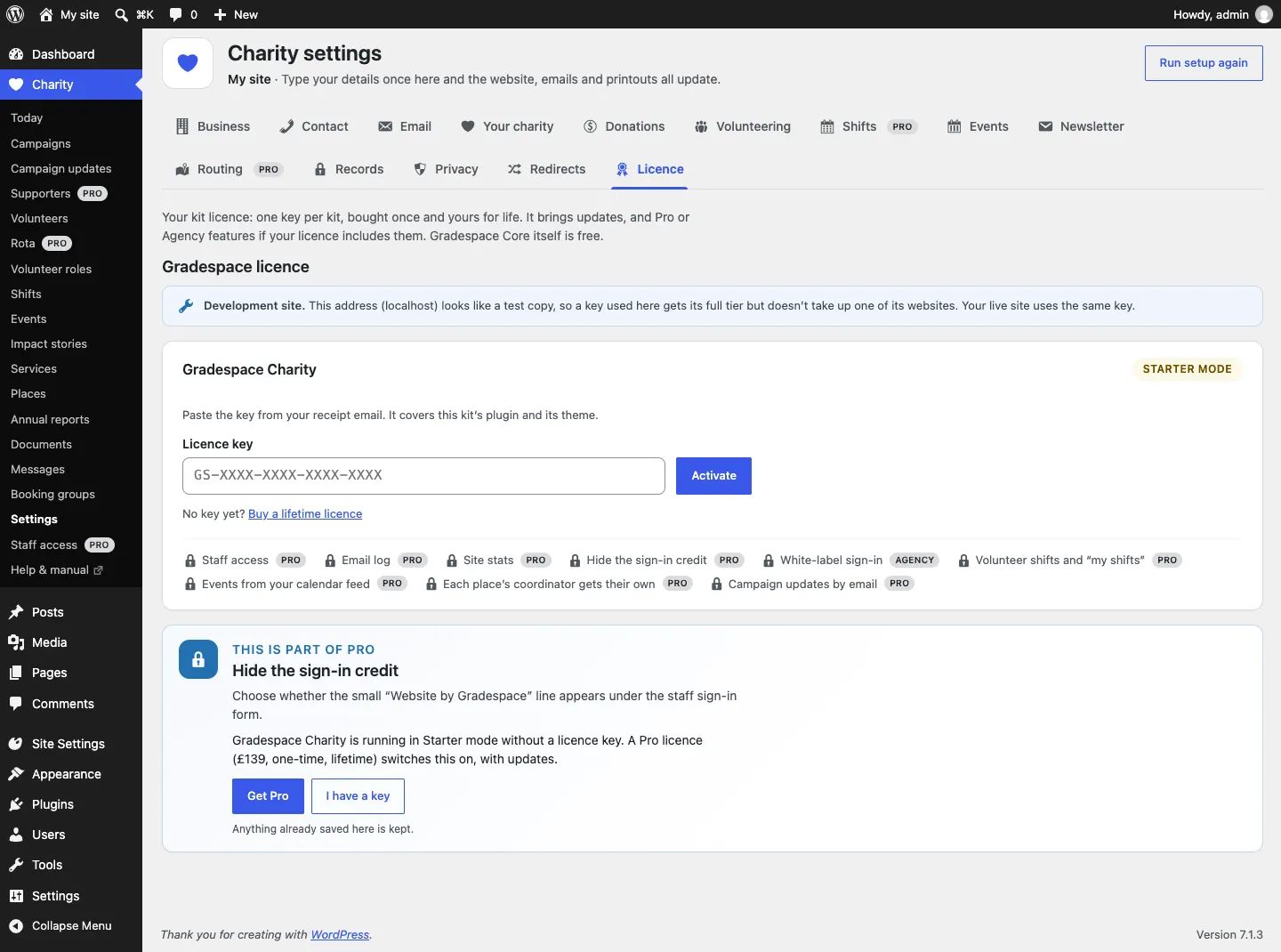
Task: Open the Records tab
Action: pos(349,169)
